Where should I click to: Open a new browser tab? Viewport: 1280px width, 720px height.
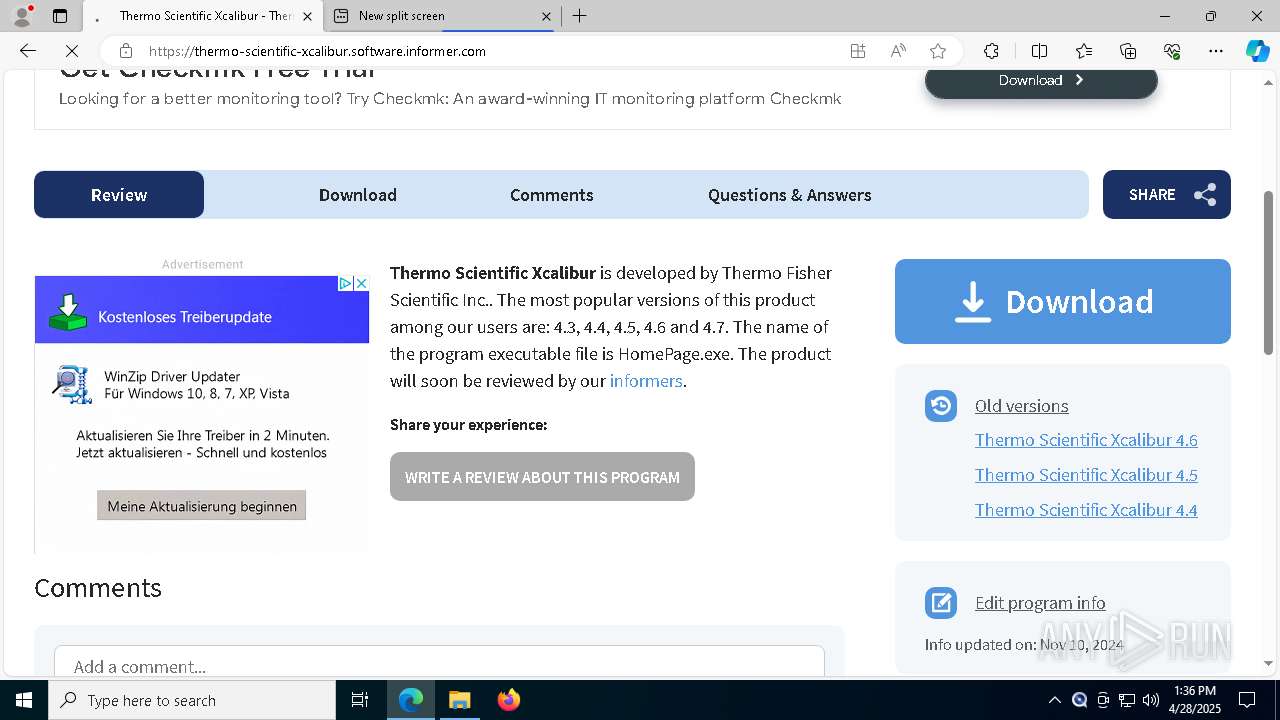tap(579, 16)
